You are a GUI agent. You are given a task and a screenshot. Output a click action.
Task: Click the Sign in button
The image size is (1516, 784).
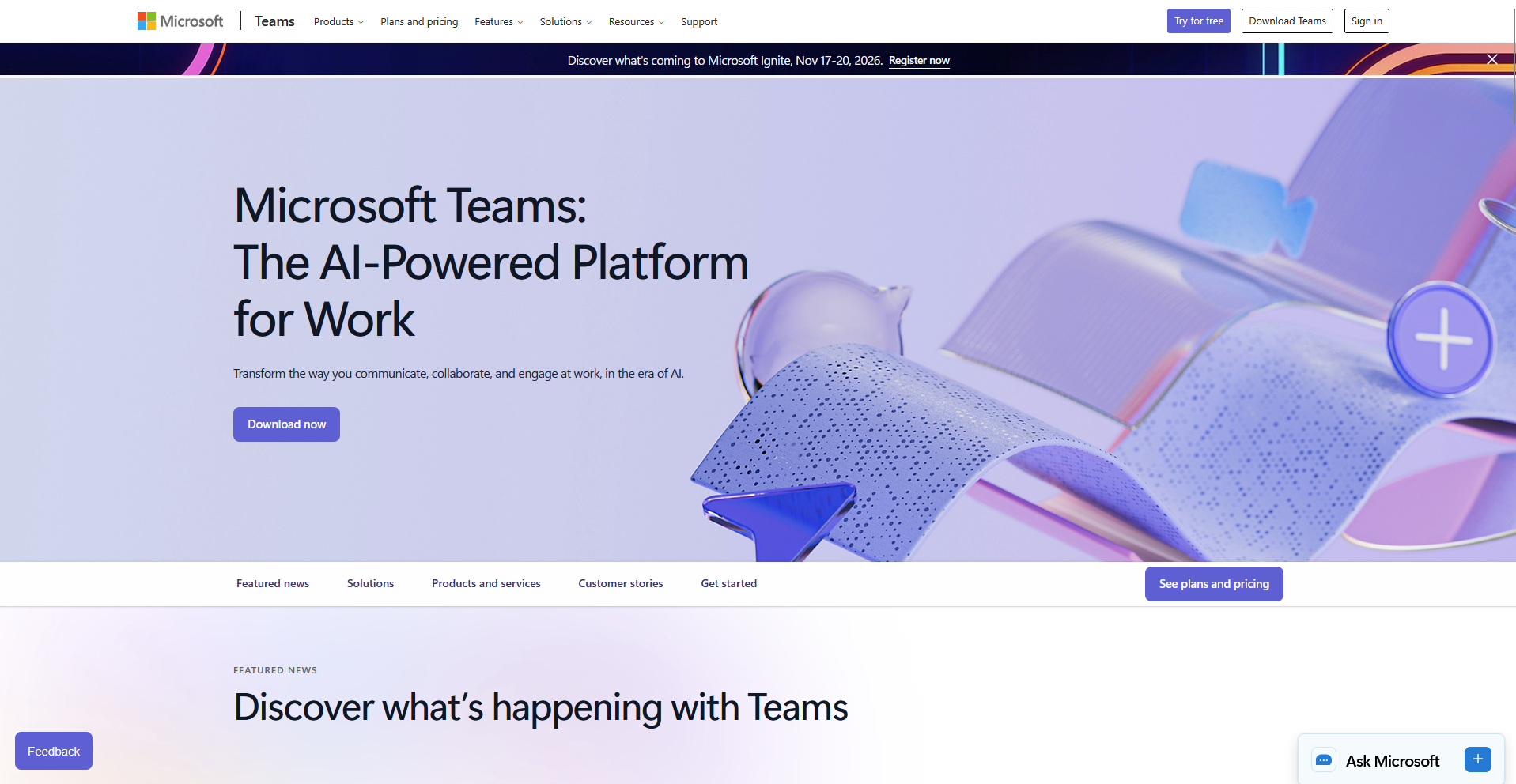pyautogui.click(x=1366, y=21)
